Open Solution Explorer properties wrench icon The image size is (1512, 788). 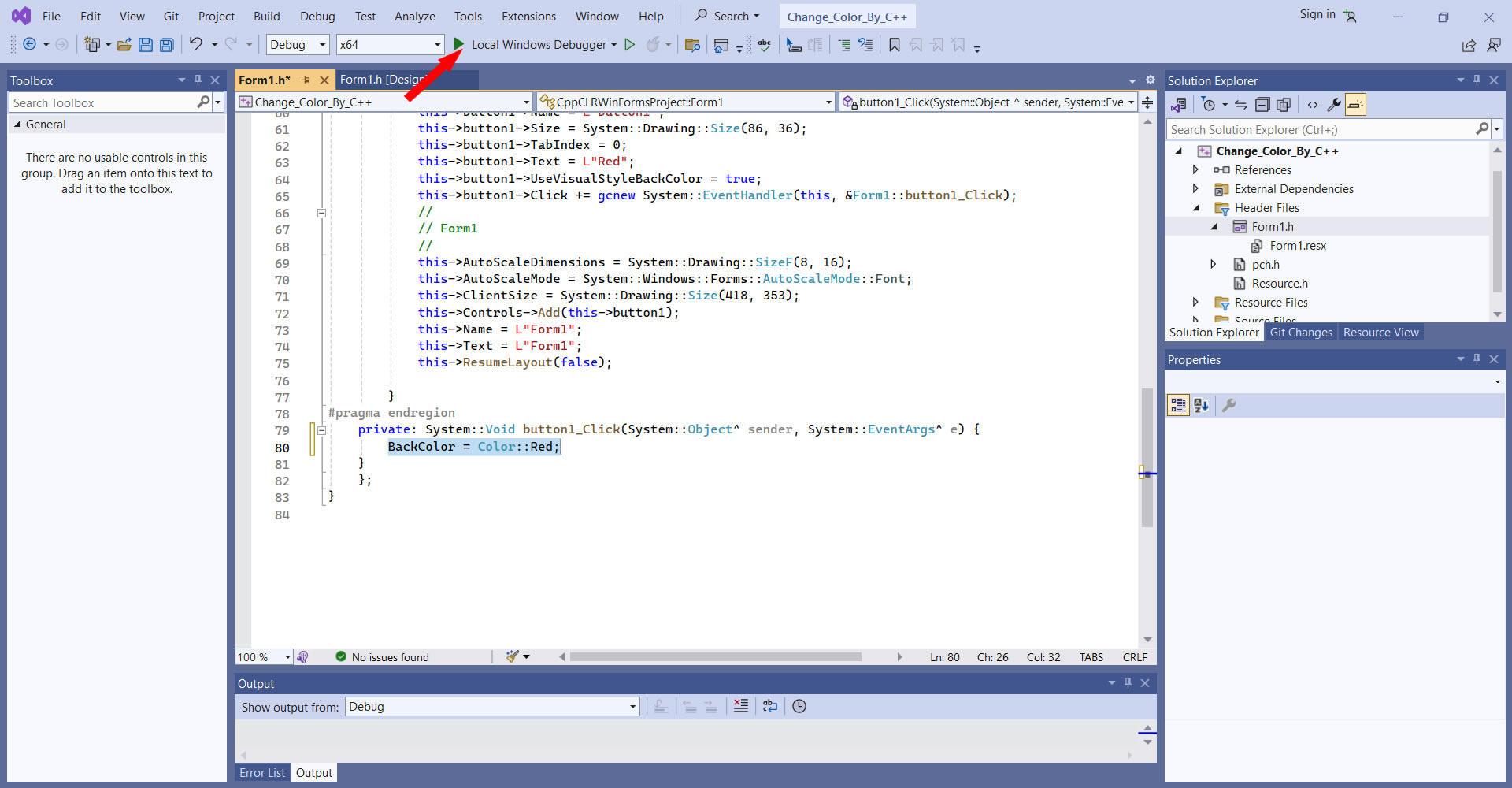pos(1333,105)
